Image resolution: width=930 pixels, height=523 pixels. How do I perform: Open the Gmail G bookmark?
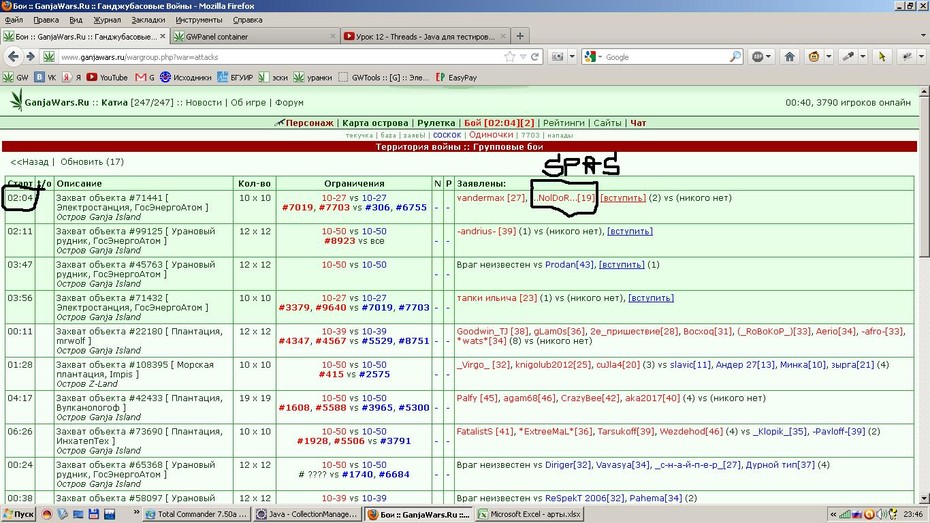[145, 77]
